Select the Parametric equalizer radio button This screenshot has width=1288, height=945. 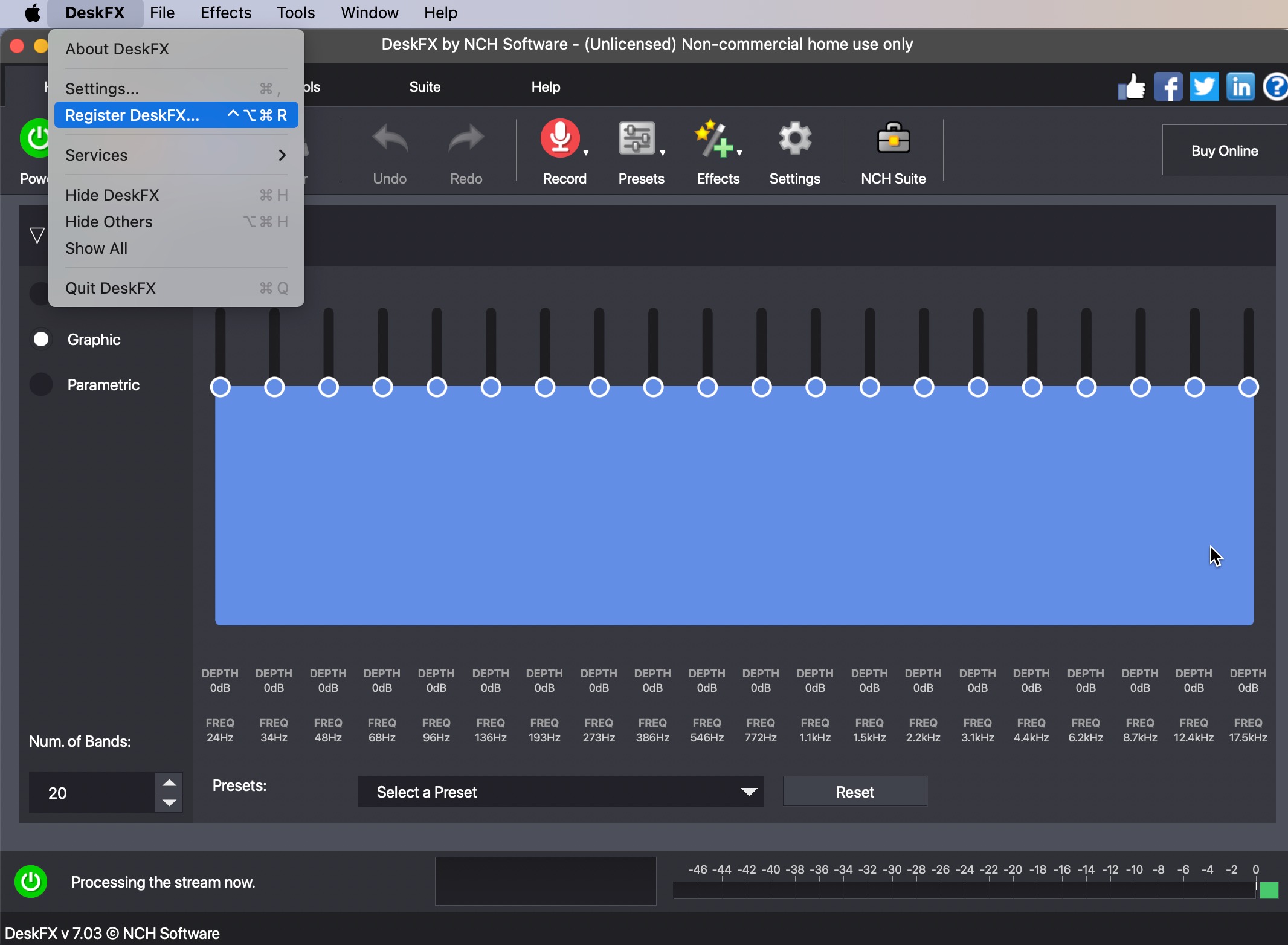click(x=41, y=384)
